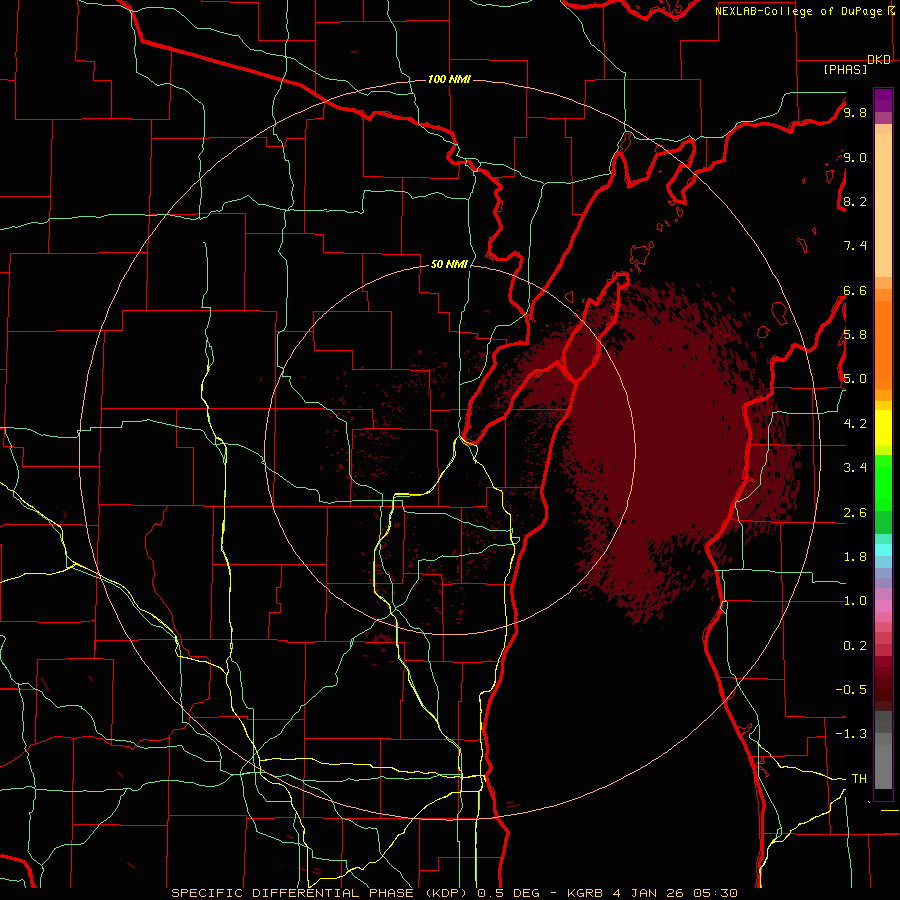The height and width of the screenshot is (900, 900).
Task: Click the "TH" threshold label
Action: tap(859, 778)
